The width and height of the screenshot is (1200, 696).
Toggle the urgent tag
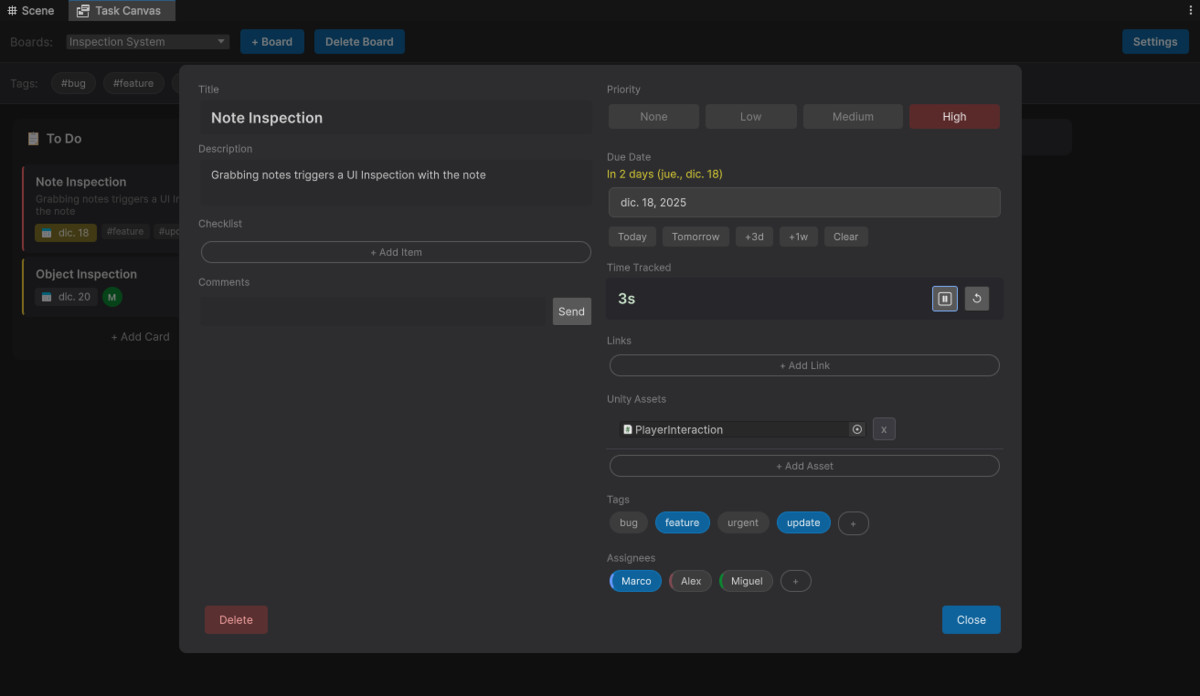pos(743,523)
